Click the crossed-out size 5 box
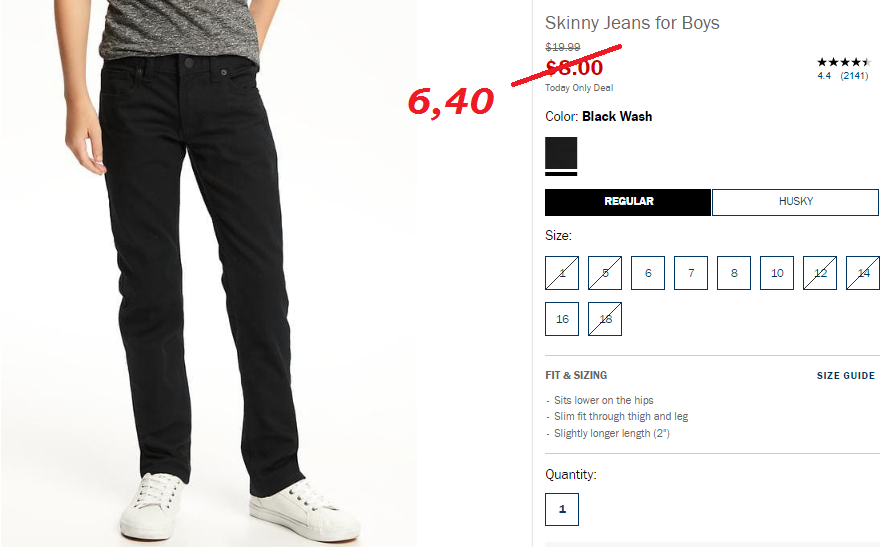 pos(605,273)
